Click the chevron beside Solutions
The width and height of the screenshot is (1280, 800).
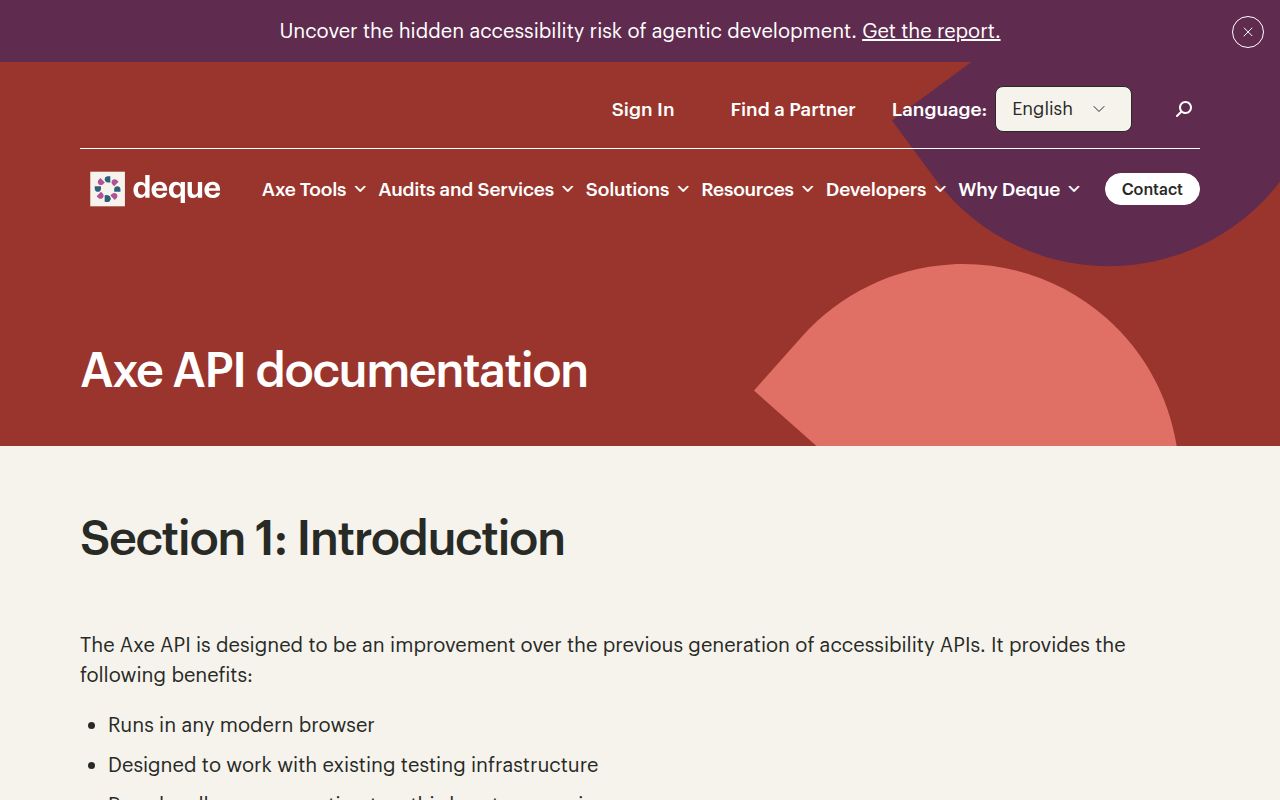click(x=683, y=189)
